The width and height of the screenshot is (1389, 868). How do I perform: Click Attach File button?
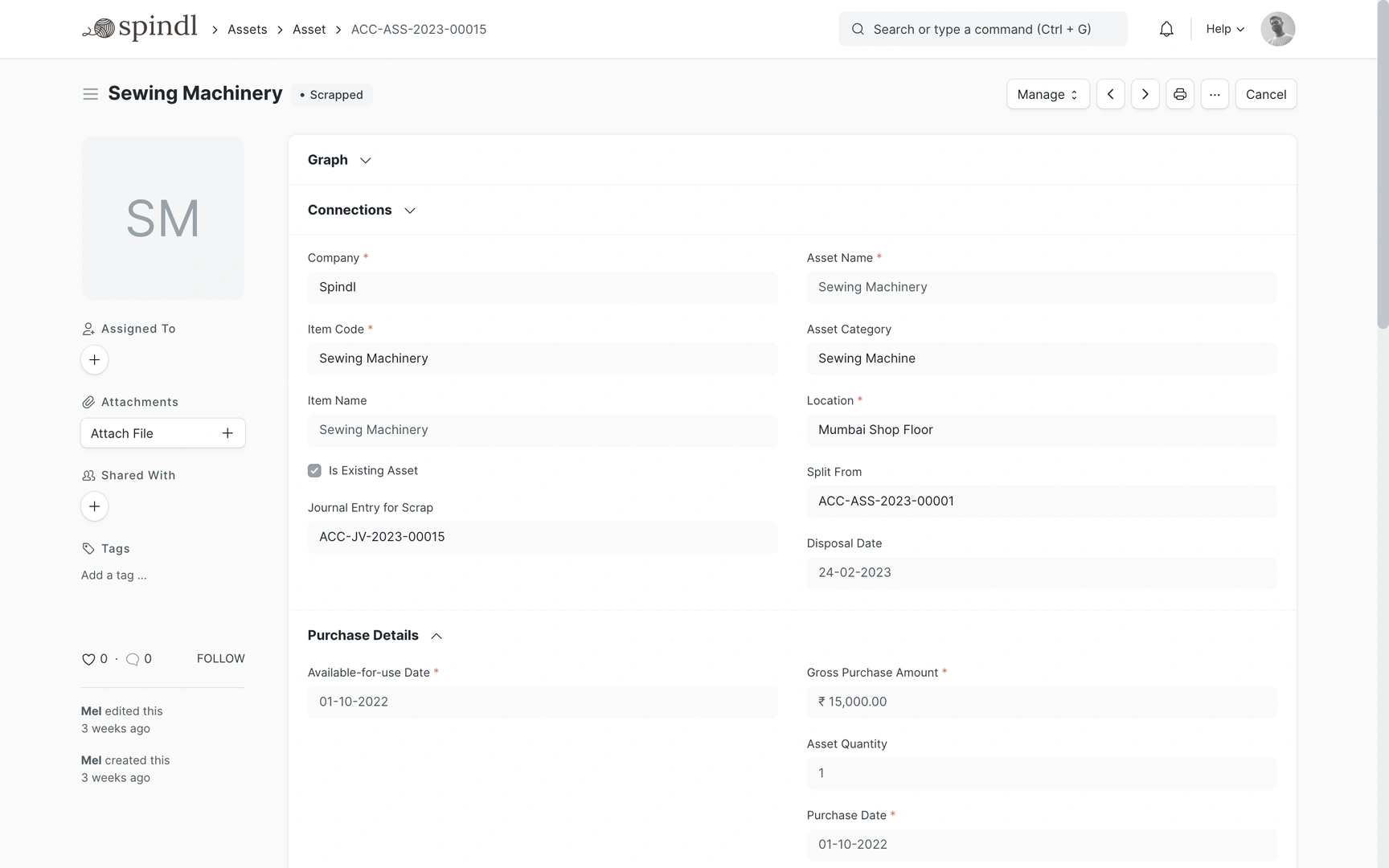[x=162, y=433]
